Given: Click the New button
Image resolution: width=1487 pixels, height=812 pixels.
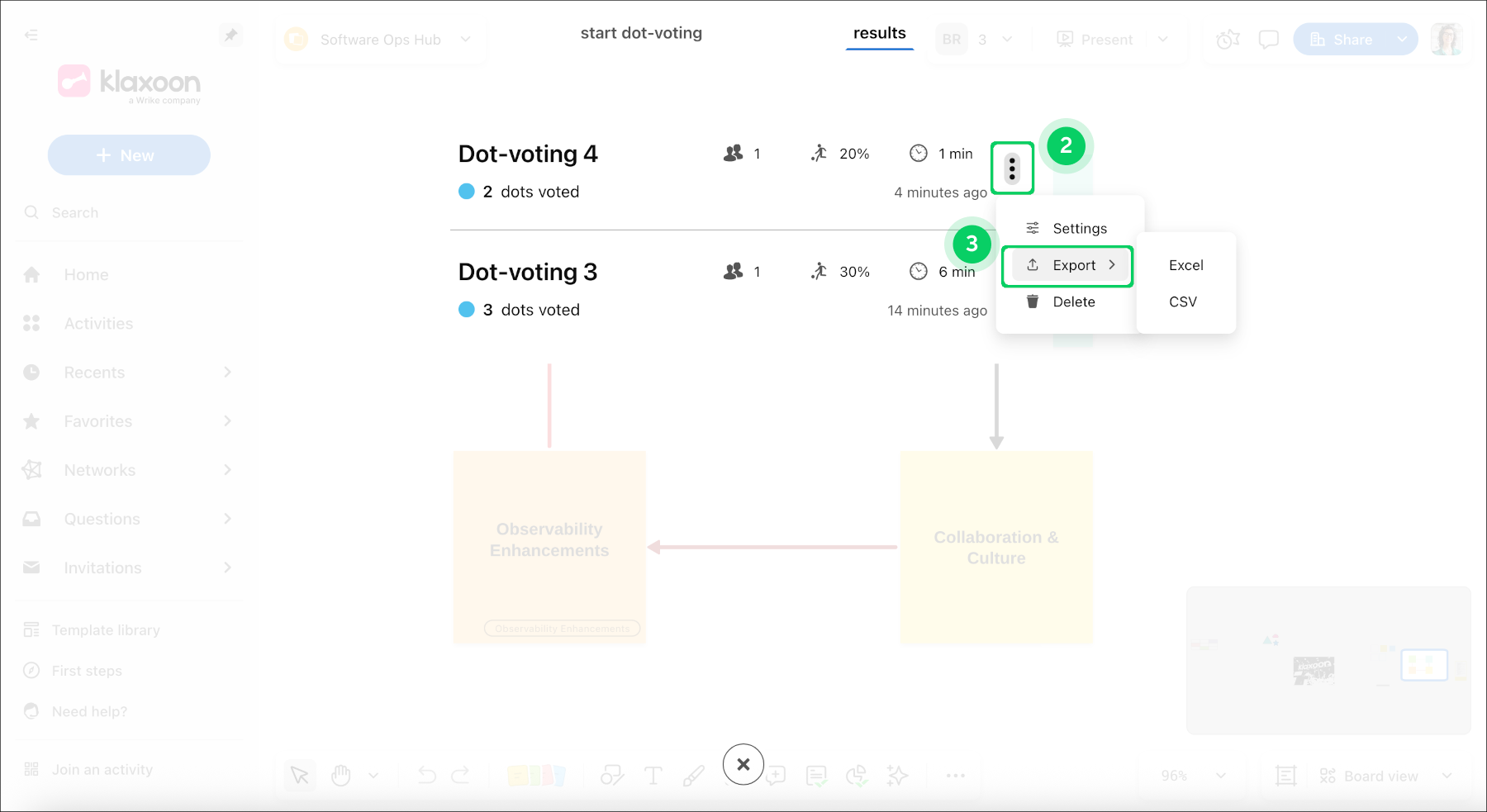Looking at the screenshot, I should (x=129, y=155).
